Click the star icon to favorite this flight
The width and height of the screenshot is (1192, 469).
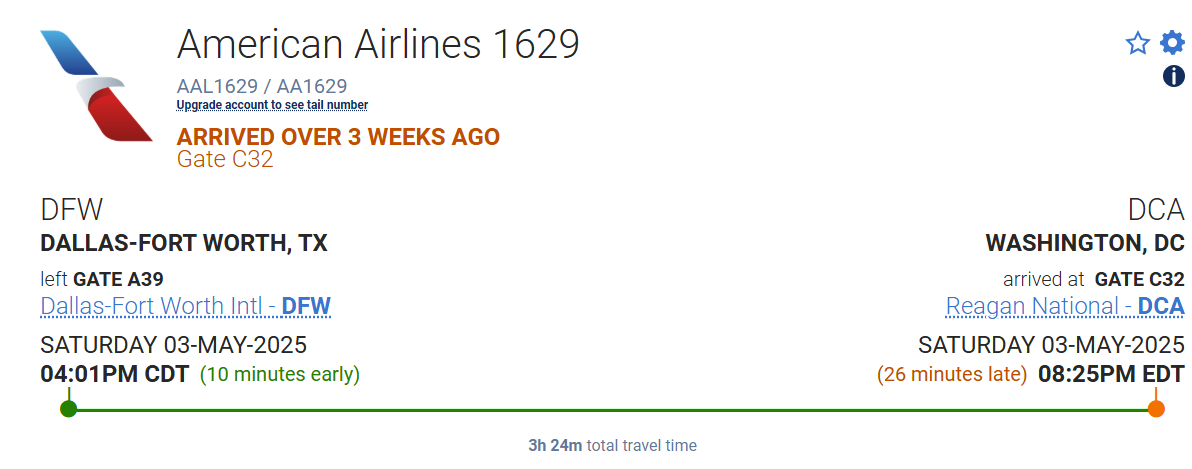(x=1137, y=43)
